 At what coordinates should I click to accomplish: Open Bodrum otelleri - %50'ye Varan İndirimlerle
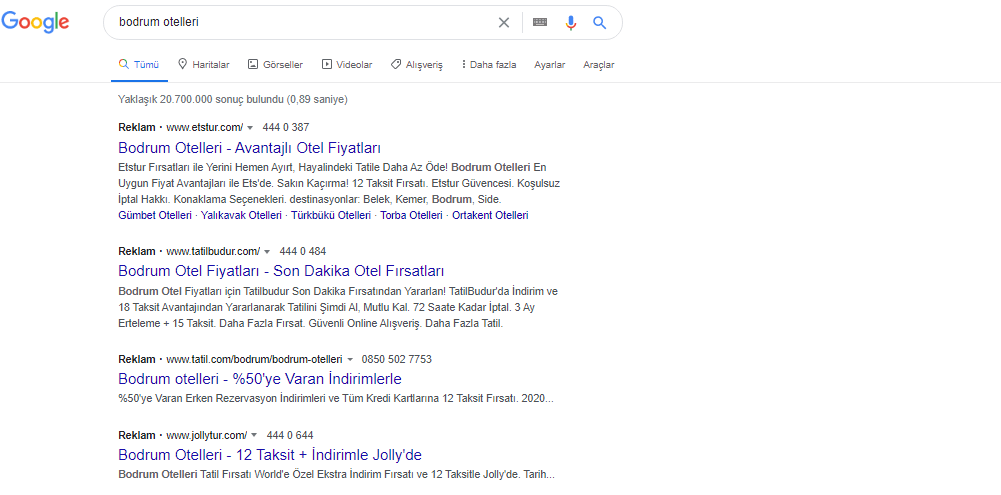(260, 379)
